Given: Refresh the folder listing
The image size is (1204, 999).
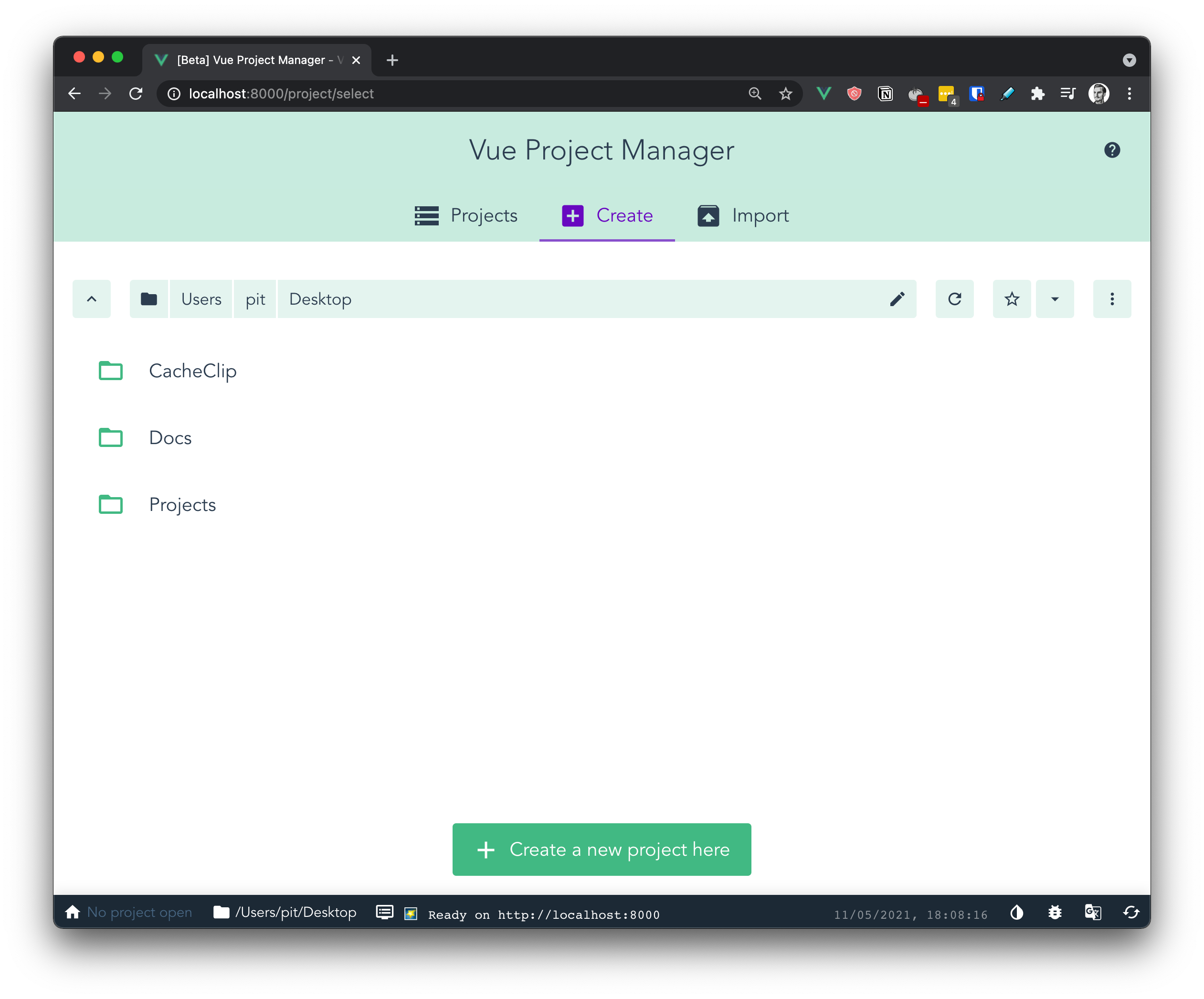Looking at the screenshot, I should [955, 299].
